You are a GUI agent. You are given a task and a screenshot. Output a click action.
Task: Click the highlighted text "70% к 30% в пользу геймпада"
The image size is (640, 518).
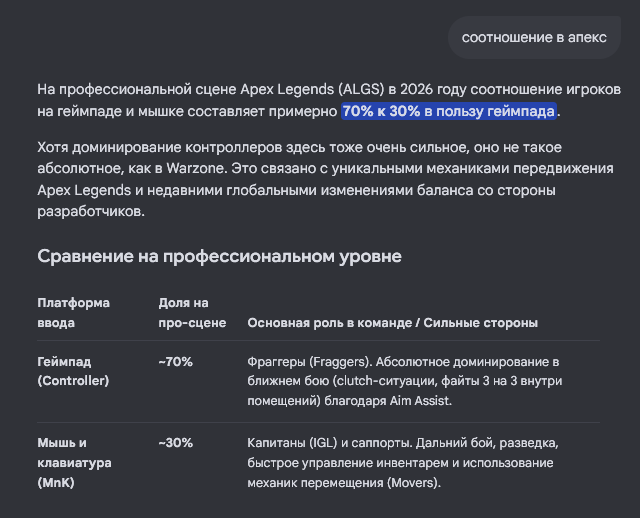[x=449, y=111]
